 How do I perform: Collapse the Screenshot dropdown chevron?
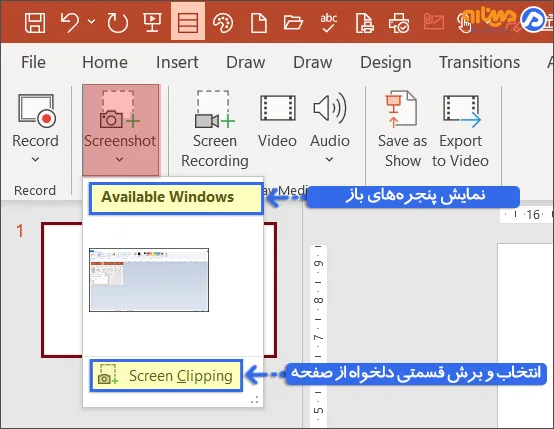[x=119, y=159]
